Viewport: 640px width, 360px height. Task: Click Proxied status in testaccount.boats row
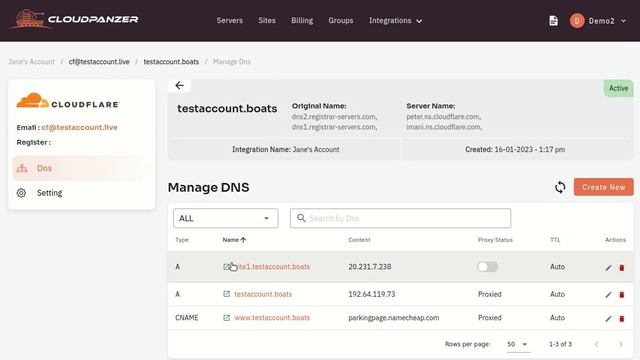pos(490,294)
